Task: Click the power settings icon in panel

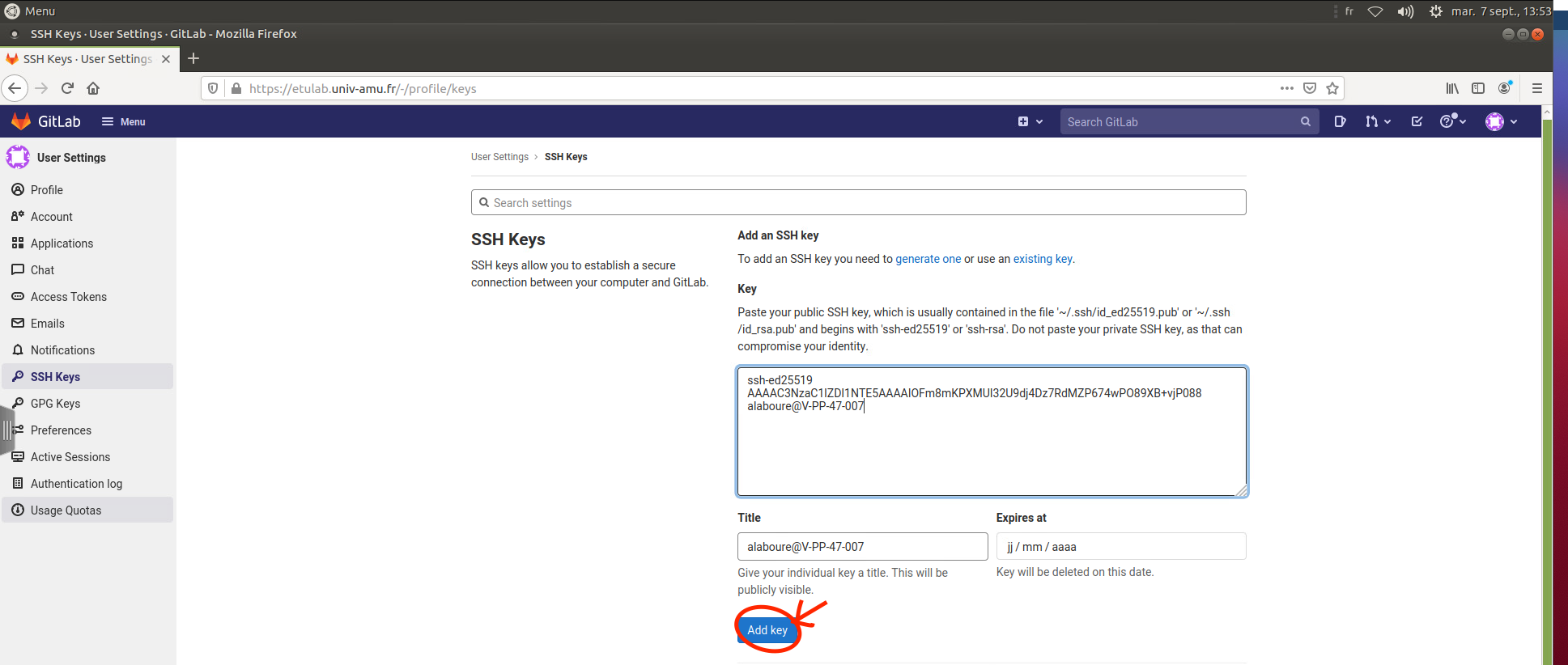Action: [x=1435, y=11]
